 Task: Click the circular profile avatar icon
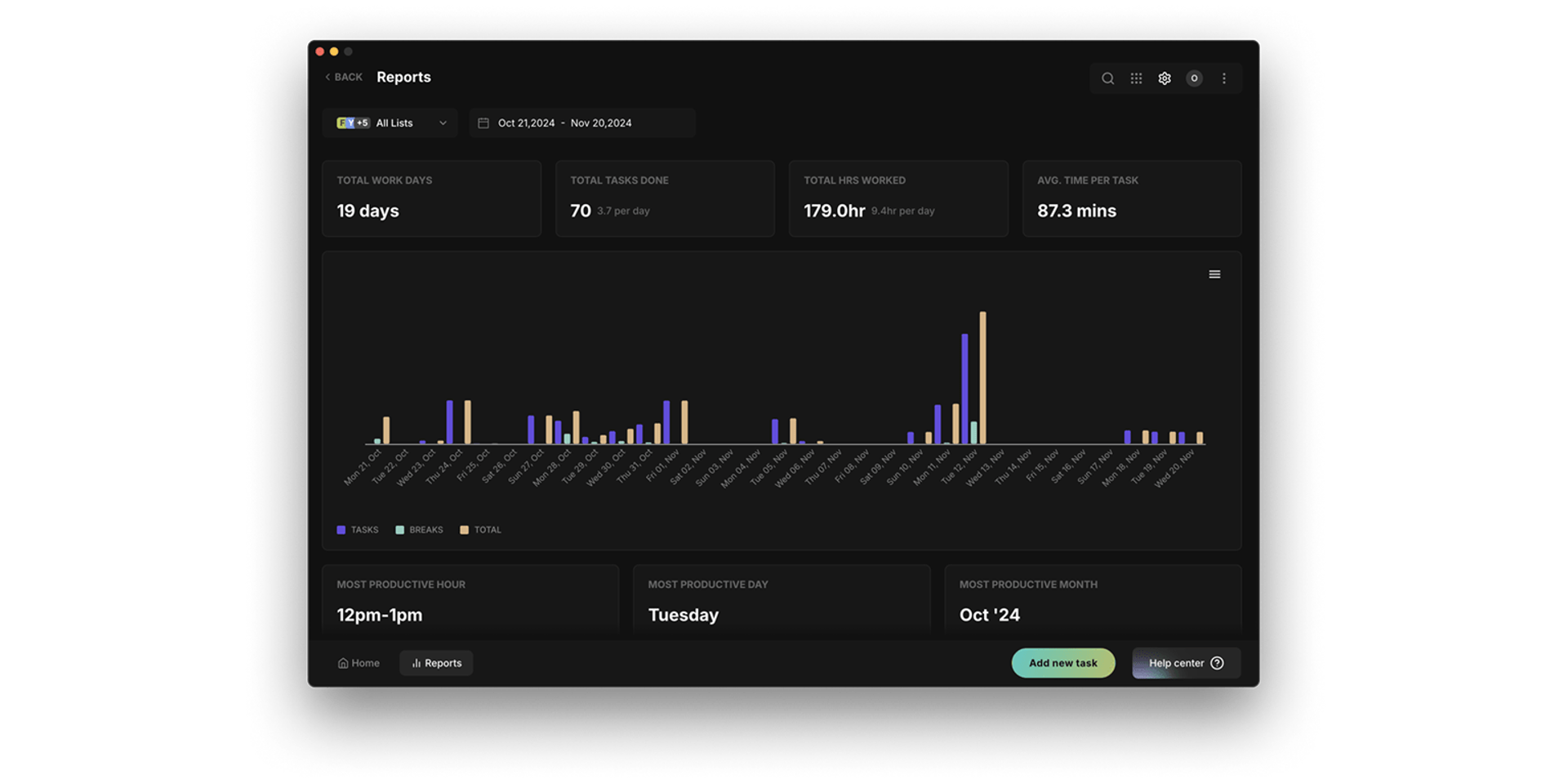(1194, 78)
